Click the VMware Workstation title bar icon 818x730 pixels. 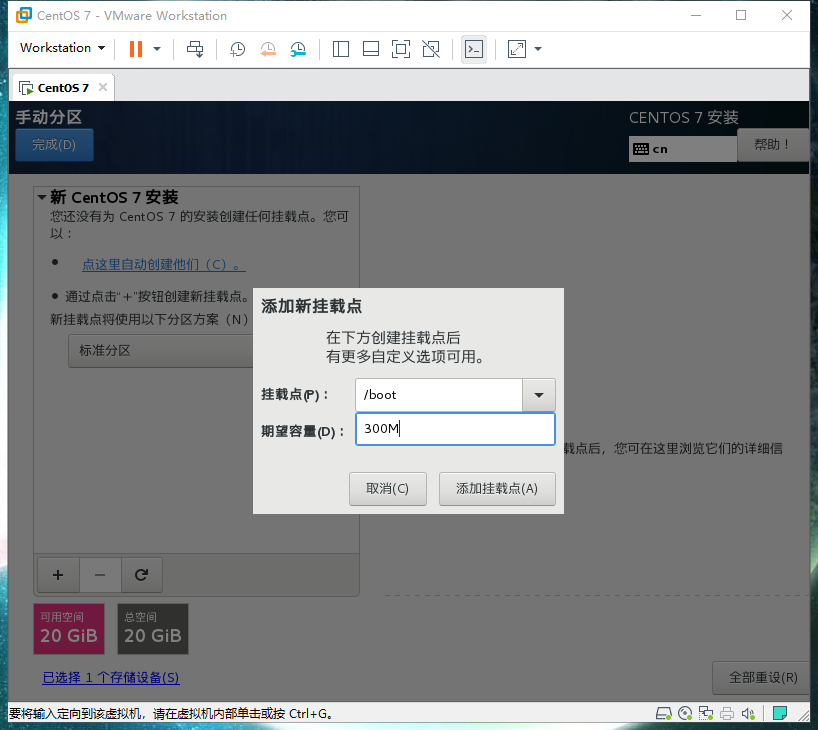point(23,15)
